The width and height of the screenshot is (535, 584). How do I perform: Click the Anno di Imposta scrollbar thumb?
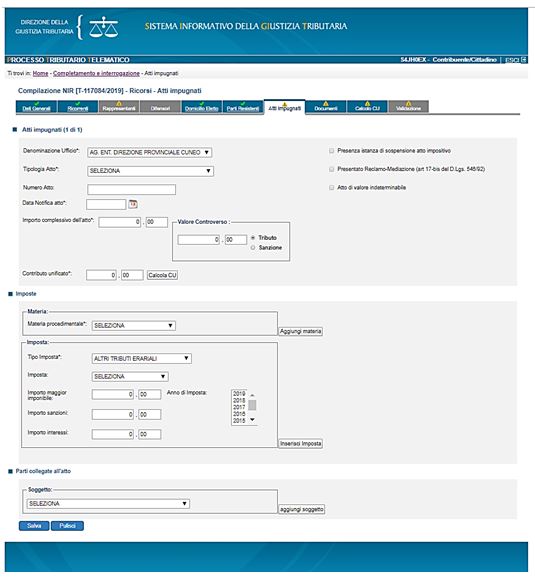[x=252, y=405]
